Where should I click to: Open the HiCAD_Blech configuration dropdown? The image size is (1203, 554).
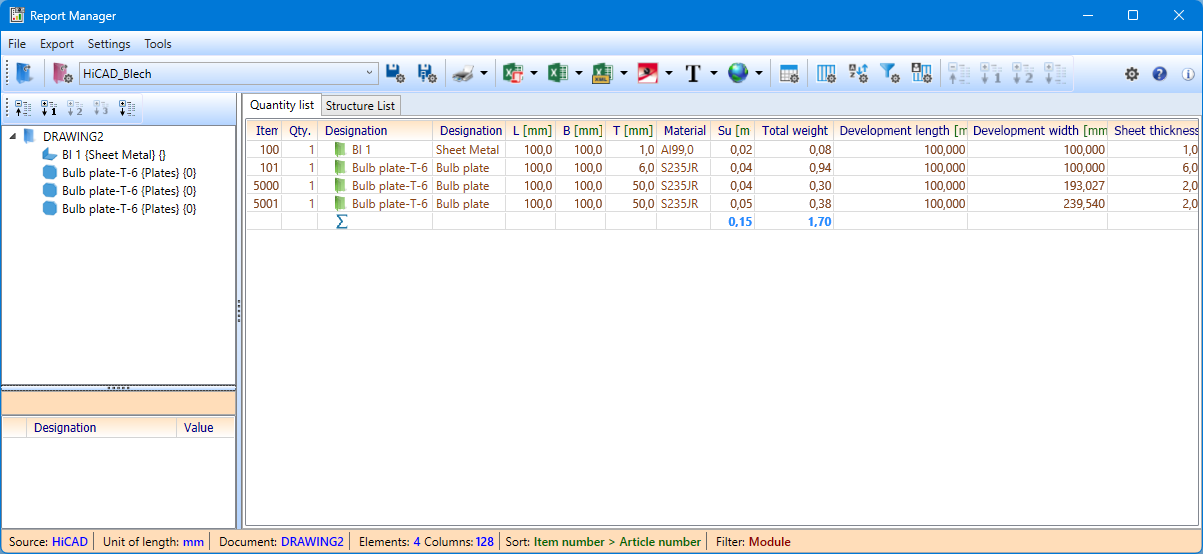point(369,73)
